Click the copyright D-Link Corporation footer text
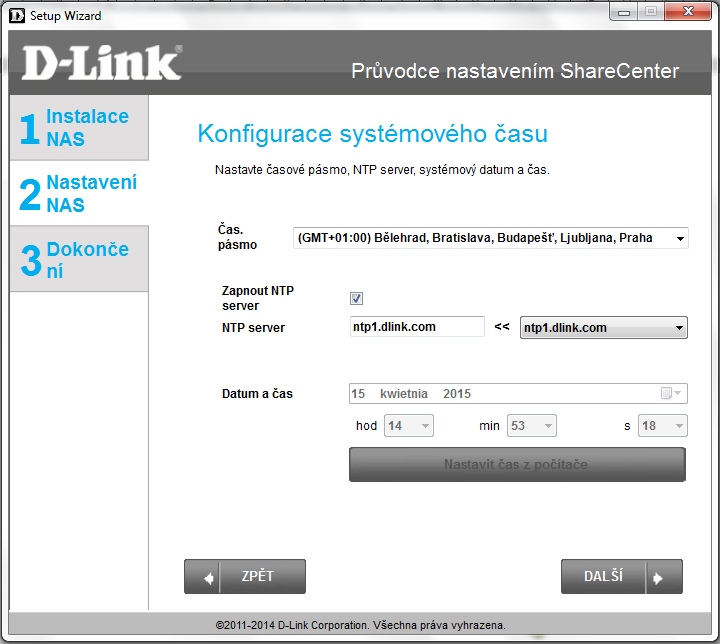 pos(360,625)
